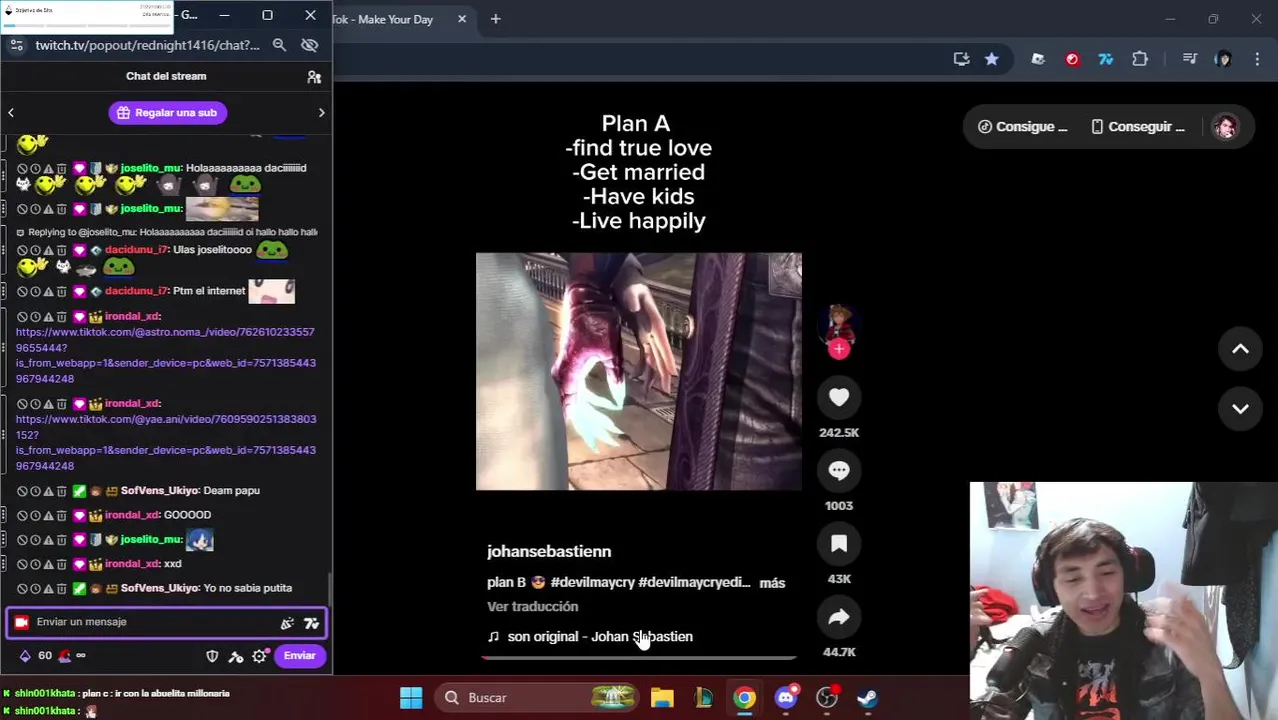Click the taskbar Buscar search box
Image resolution: width=1278 pixels, height=720 pixels.
pyautogui.click(x=538, y=698)
